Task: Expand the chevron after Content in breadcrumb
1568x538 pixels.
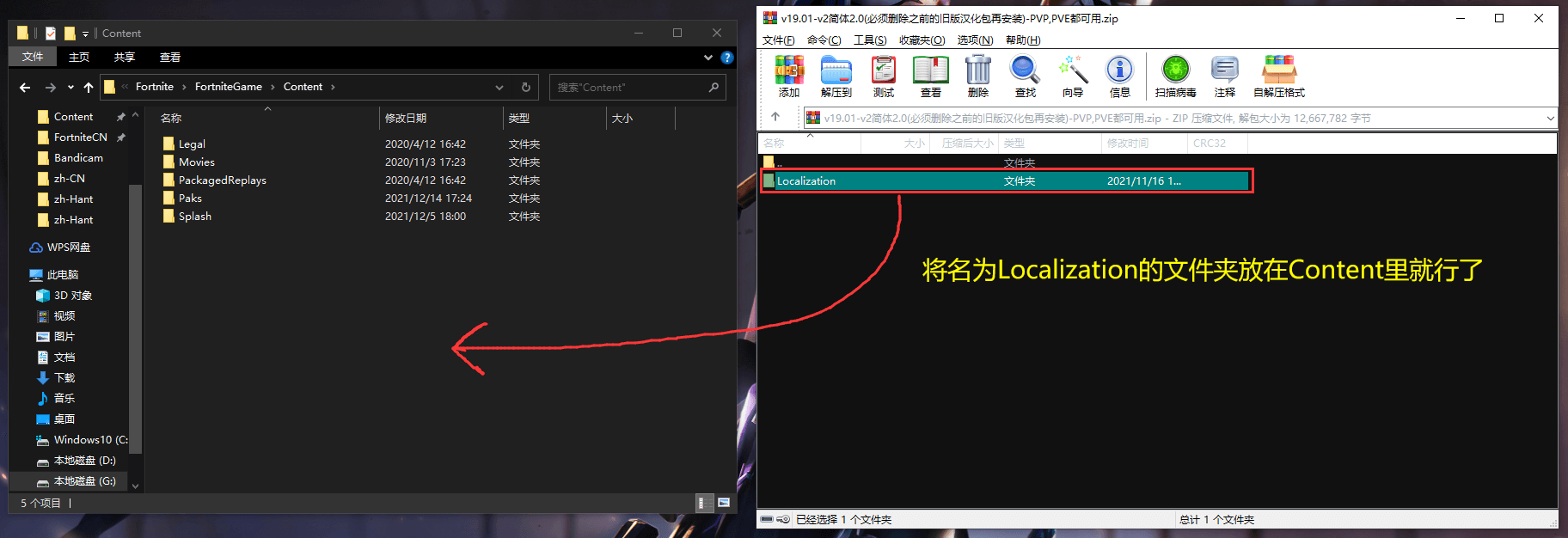Action: coord(333,87)
